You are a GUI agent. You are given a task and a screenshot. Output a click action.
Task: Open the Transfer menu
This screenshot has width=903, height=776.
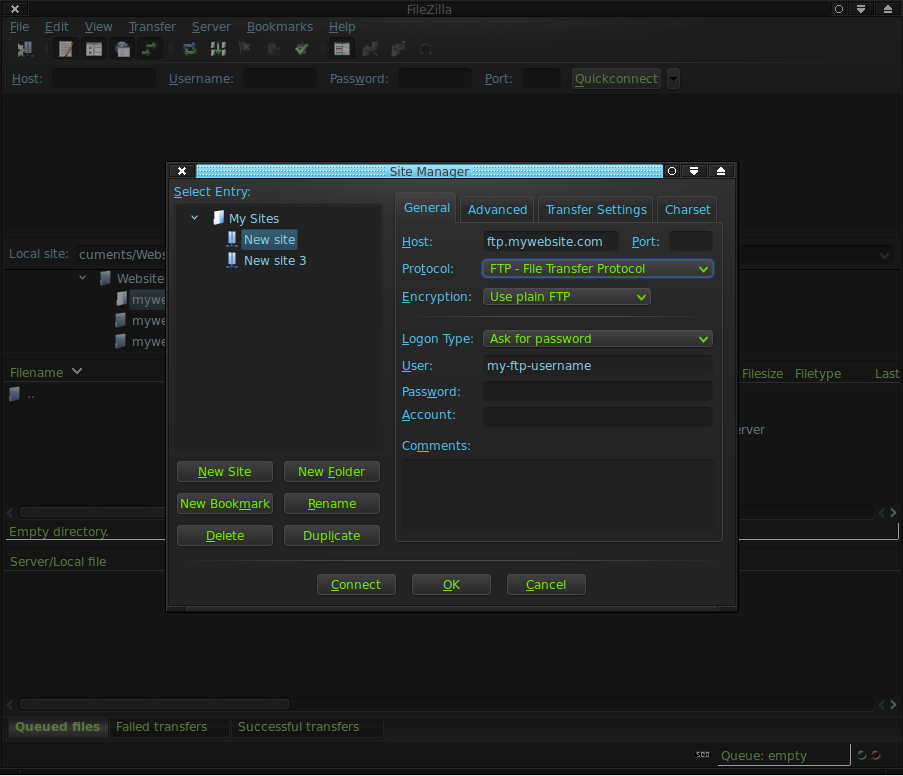(x=152, y=27)
